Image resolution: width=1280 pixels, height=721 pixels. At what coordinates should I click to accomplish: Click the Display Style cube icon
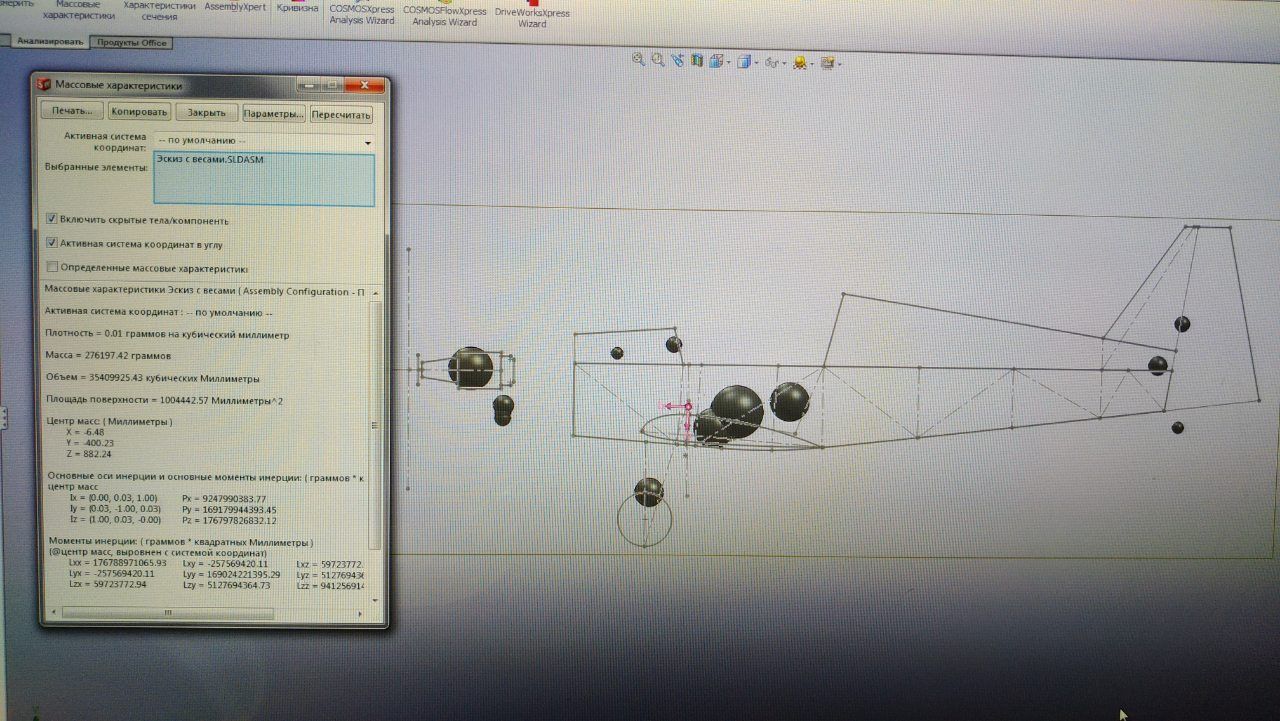[x=742, y=62]
